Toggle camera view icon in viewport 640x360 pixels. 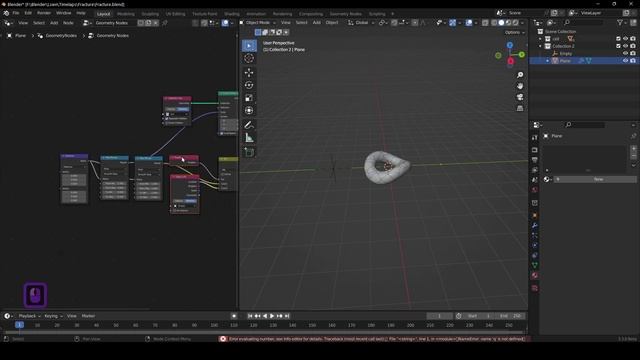(520, 97)
